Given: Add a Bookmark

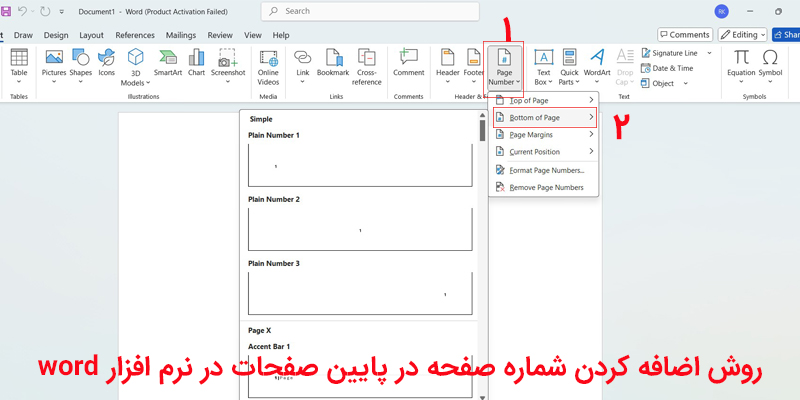Looking at the screenshot, I should point(333,62).
